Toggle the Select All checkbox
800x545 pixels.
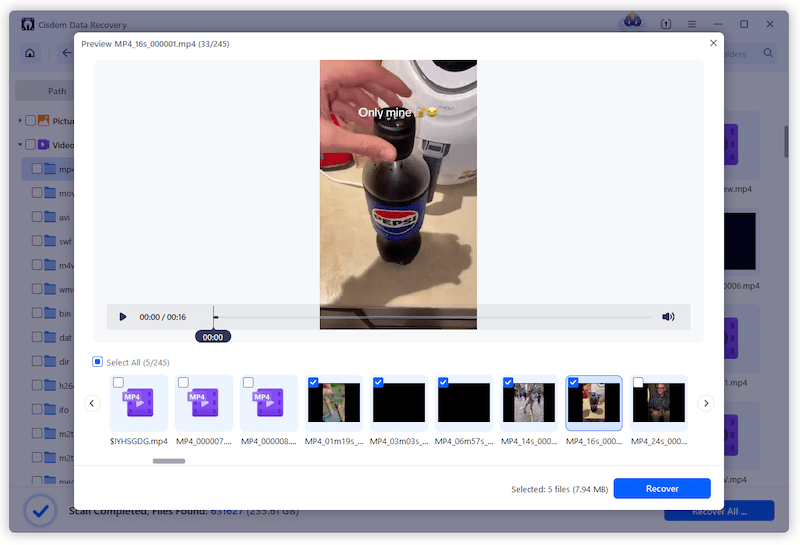pyautogui.click(x=97, y=362)
